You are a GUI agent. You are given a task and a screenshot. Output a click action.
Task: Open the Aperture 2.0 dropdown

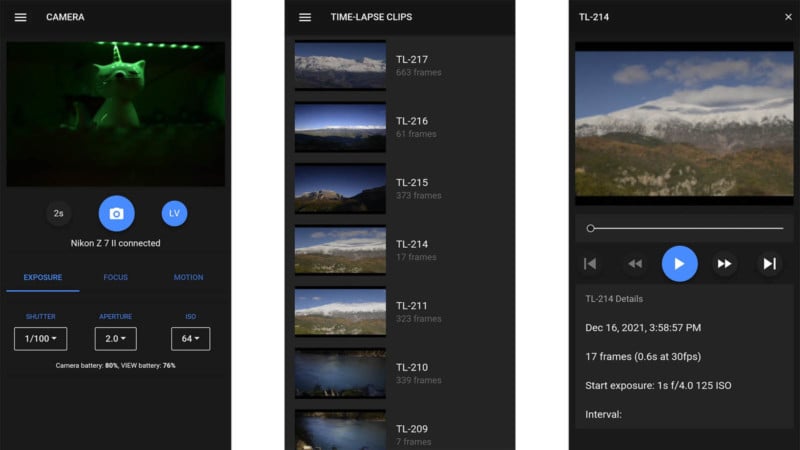[115, 339]
